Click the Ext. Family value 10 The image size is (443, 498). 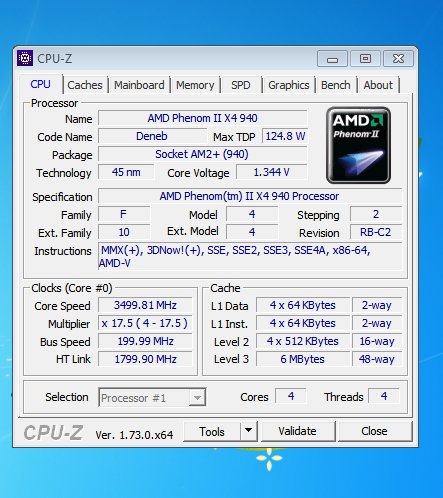124,232
